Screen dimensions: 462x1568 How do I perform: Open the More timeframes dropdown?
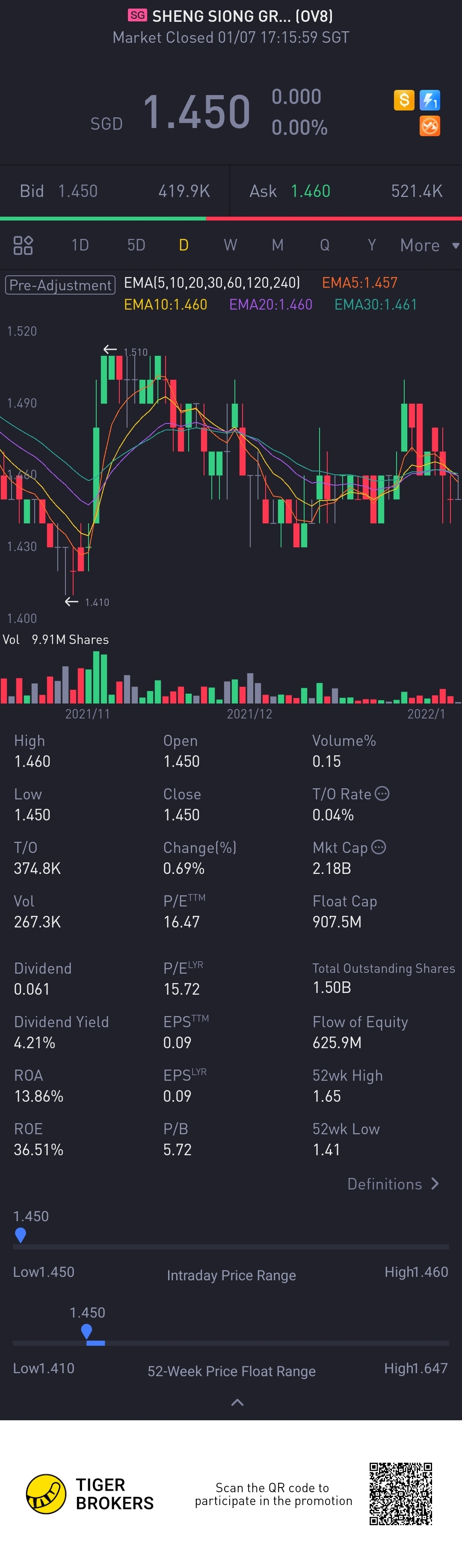tap(429, 245)
